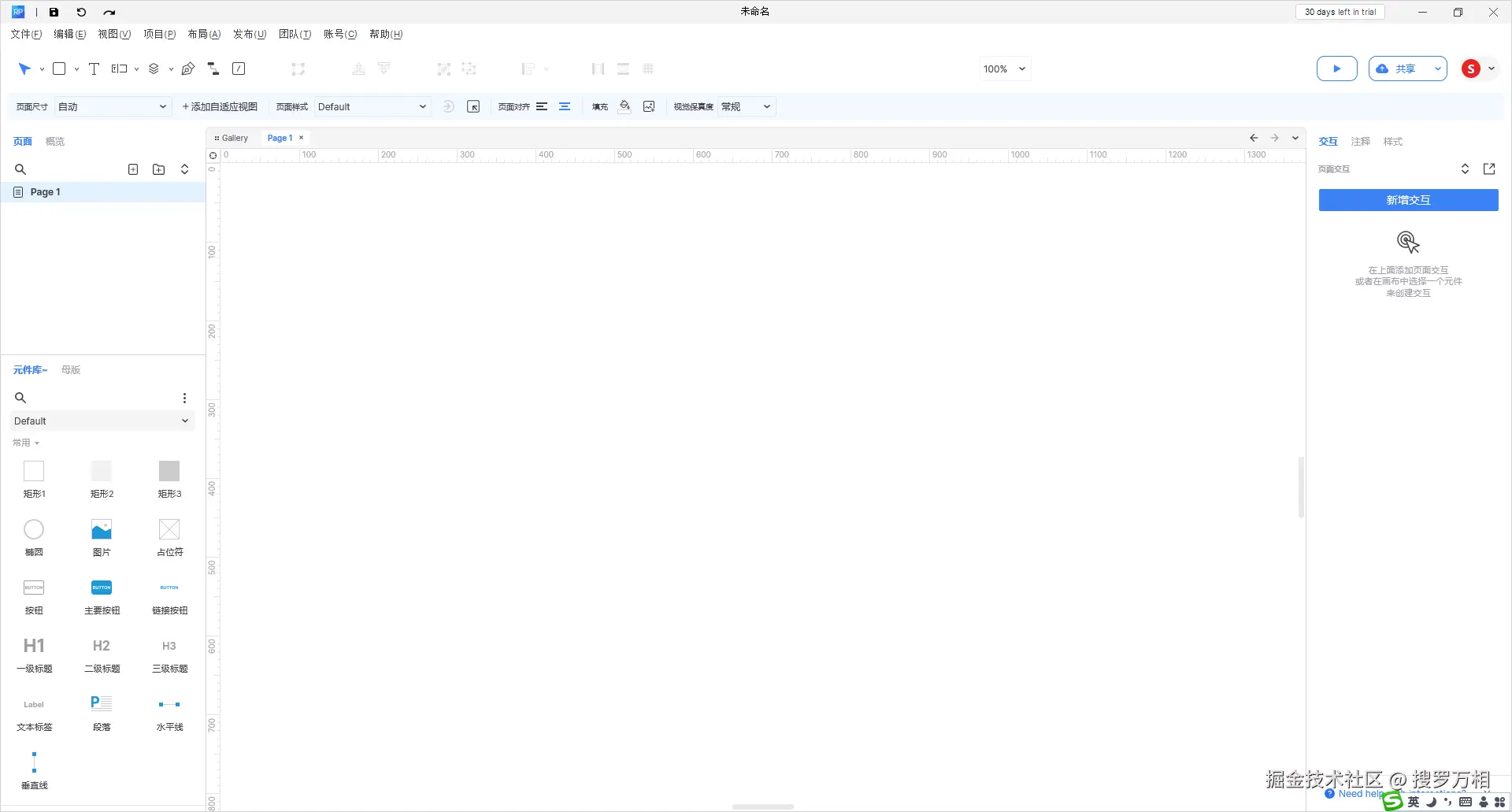Screen dimensions: 1512x812
Task: Open the 文件(F) menu
Action: pyautogui.click(x=26, y=34)
